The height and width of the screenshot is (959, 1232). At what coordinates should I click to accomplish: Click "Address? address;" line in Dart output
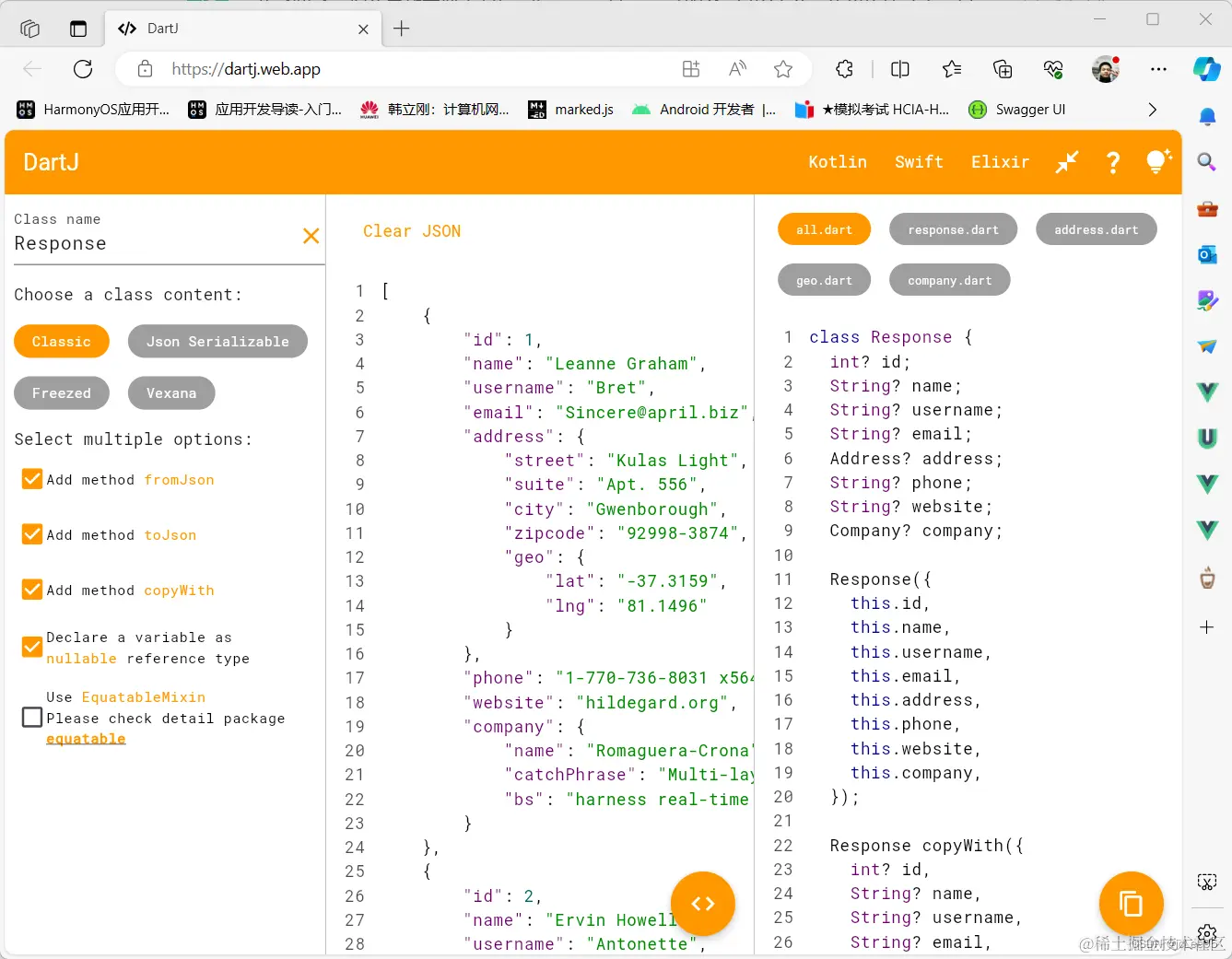coord(916,458)
